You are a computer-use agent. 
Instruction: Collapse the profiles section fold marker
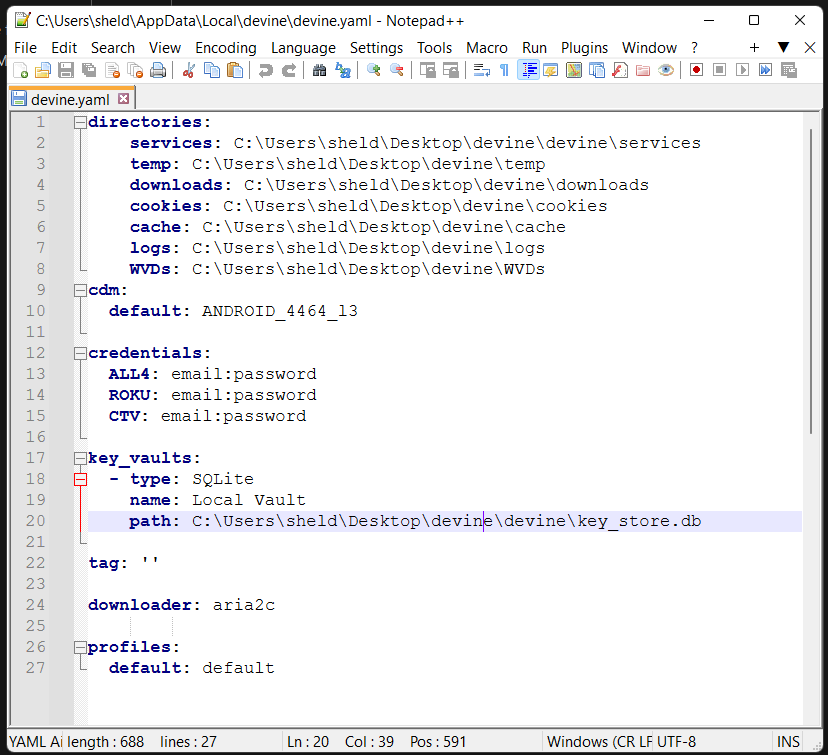pyautogui.click(x=80, y=647)
